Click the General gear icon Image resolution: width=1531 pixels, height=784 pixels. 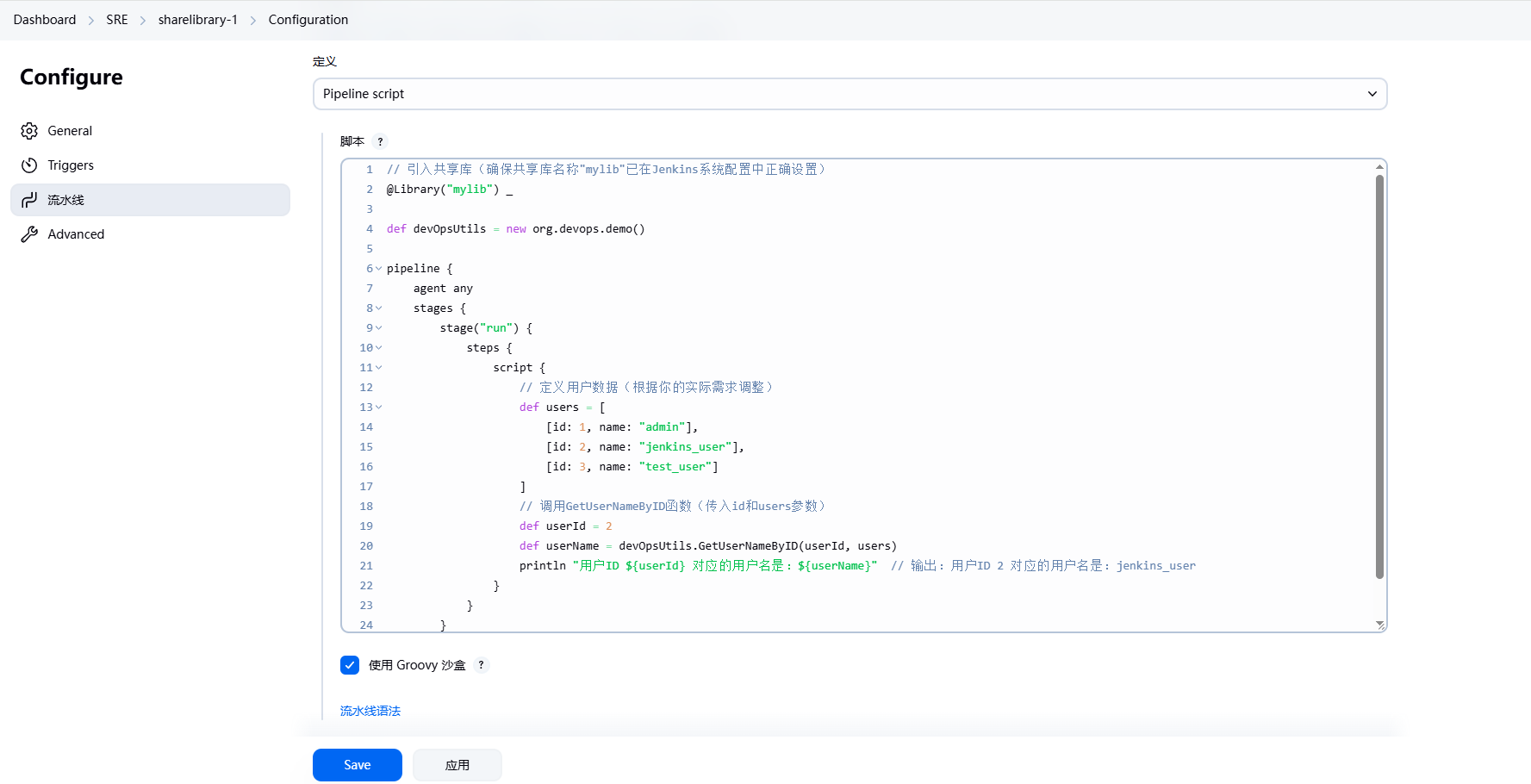29,131
